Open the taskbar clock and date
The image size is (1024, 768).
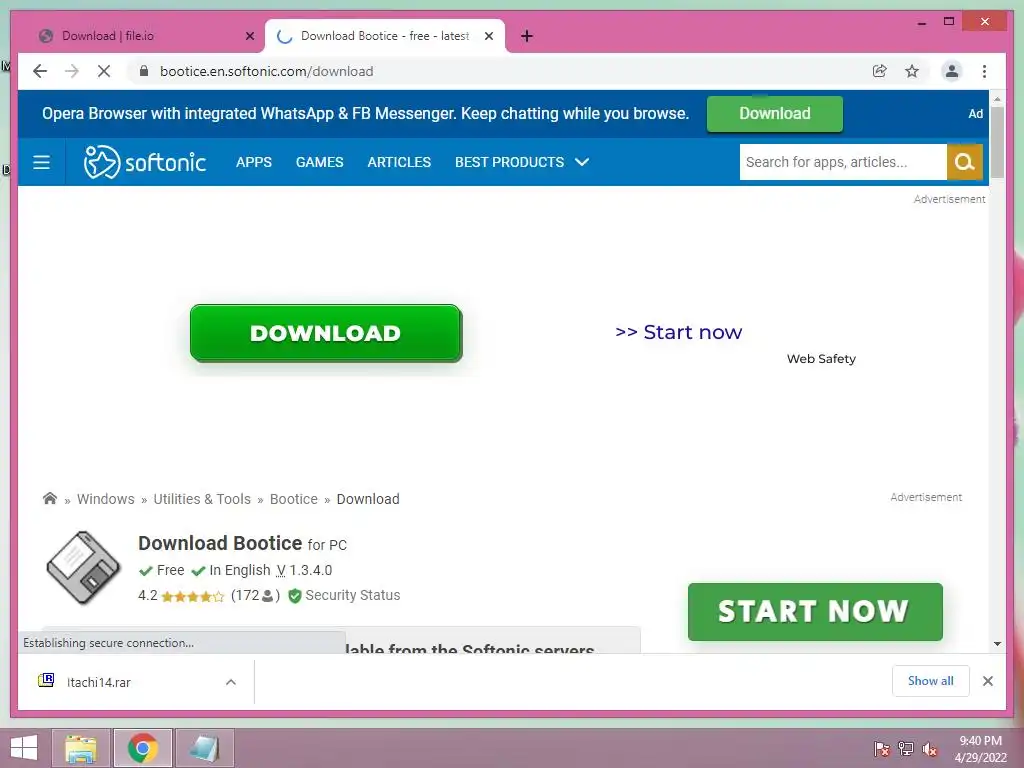(980, 749)
